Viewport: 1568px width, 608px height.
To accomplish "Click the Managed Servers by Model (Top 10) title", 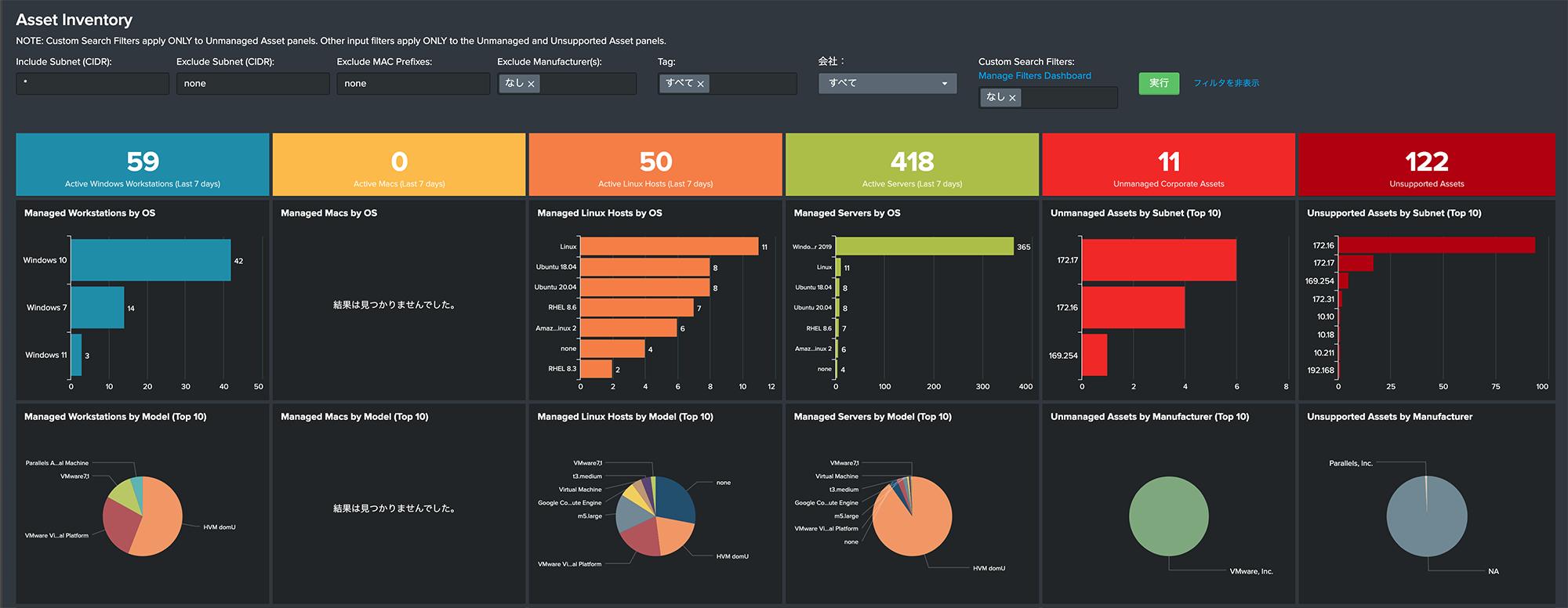I will coord(873,417).
